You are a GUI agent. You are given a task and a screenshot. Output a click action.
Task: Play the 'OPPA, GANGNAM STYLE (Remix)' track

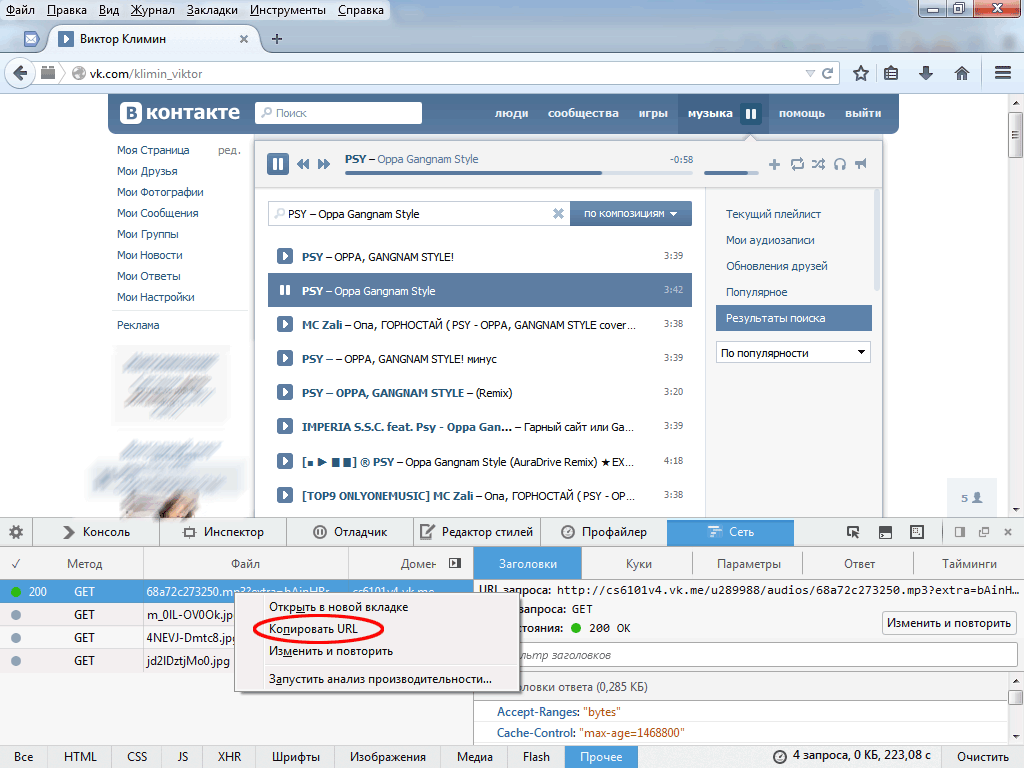click(285, 392)
